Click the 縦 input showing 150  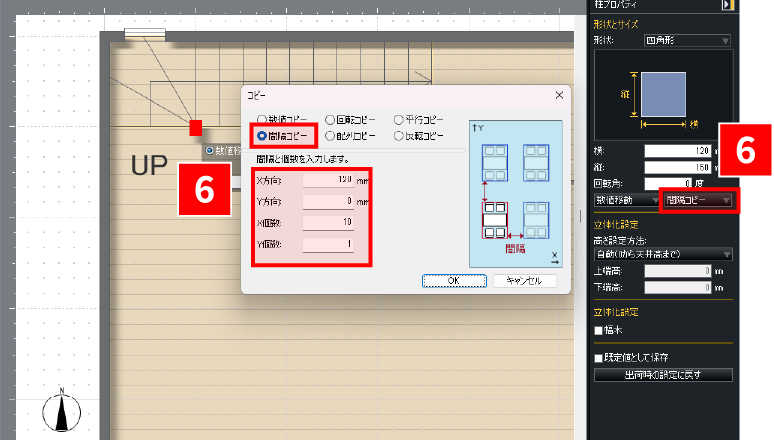pos(677,167)
